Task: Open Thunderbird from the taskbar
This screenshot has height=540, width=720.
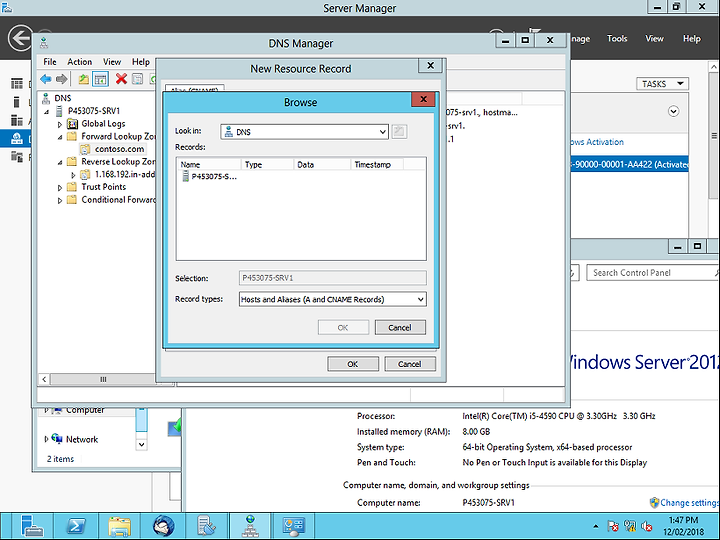Action: [163, 526]
